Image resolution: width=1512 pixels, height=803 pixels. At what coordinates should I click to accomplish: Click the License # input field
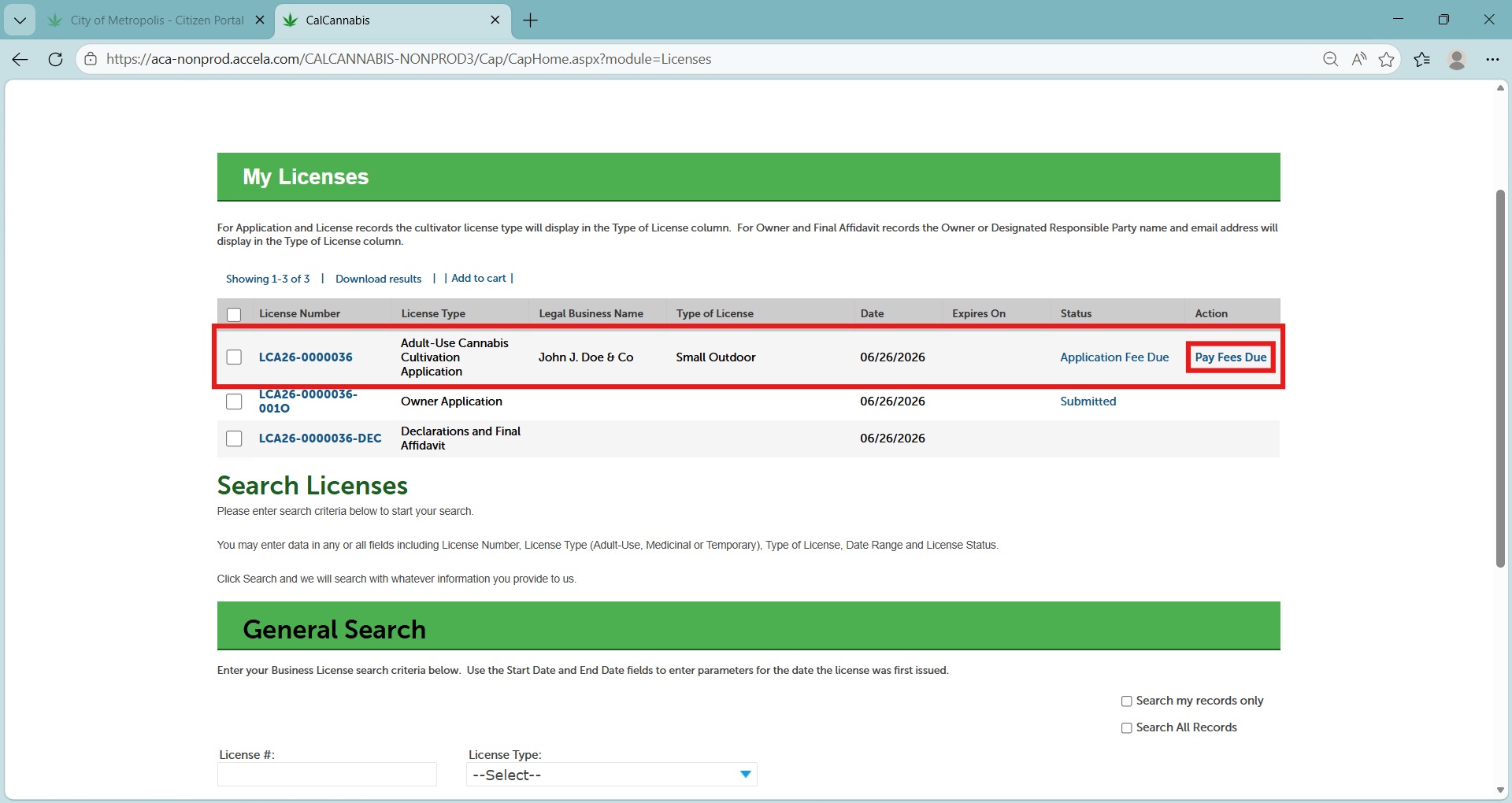click(x=327, y=775)
